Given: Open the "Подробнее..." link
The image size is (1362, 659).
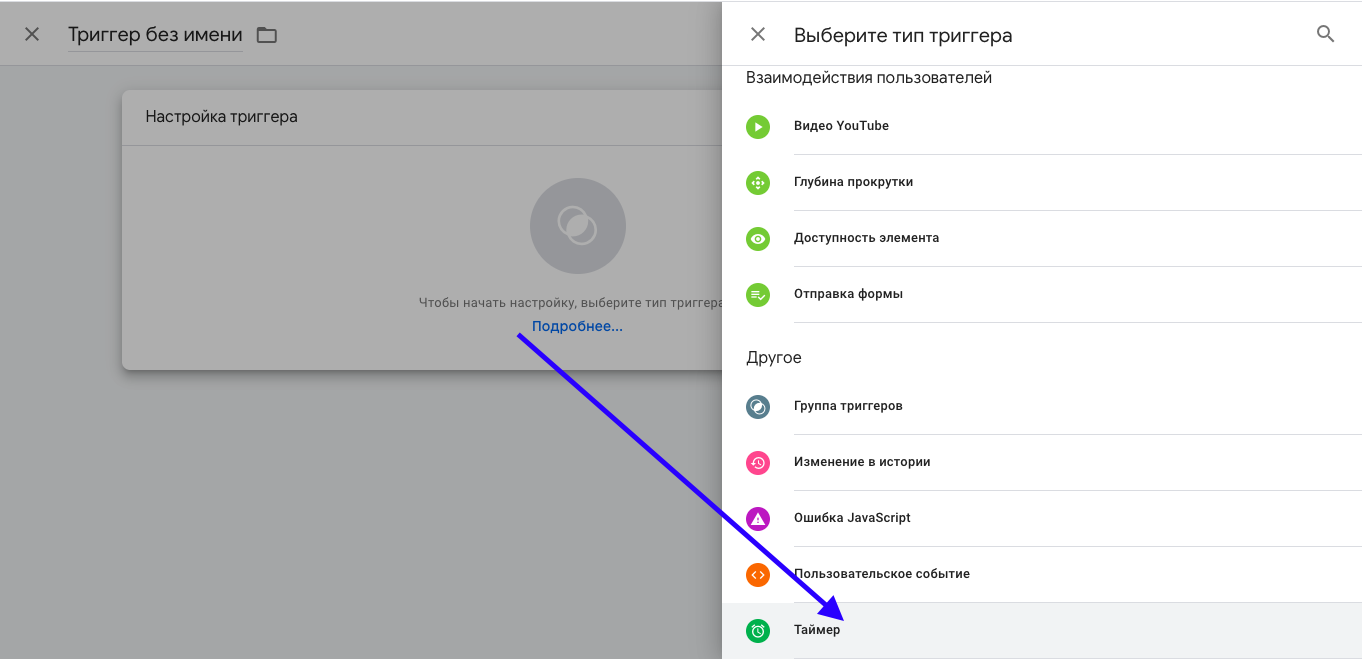Looking at the screenshot, I should pyautogui.click(x=577, y=326).
